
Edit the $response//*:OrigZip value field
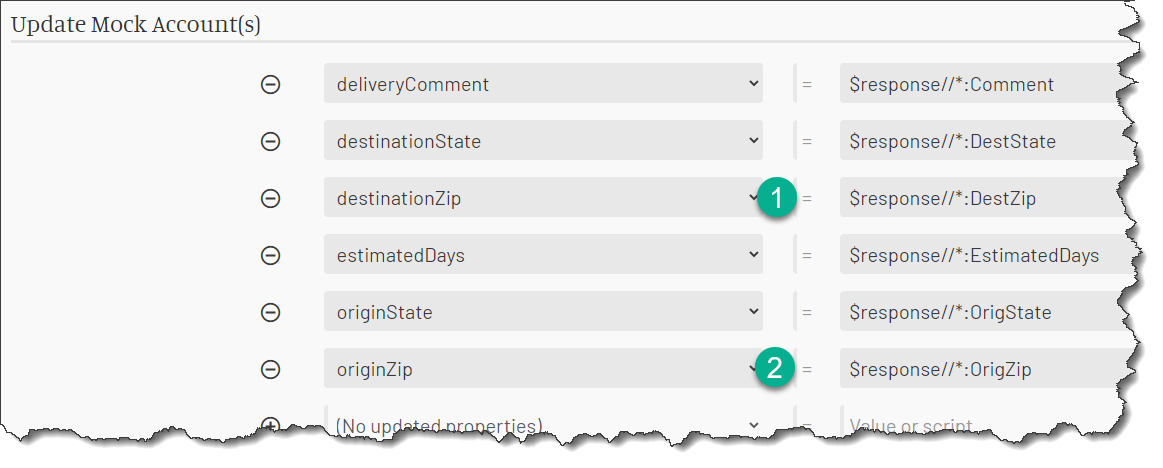[986, 368]
